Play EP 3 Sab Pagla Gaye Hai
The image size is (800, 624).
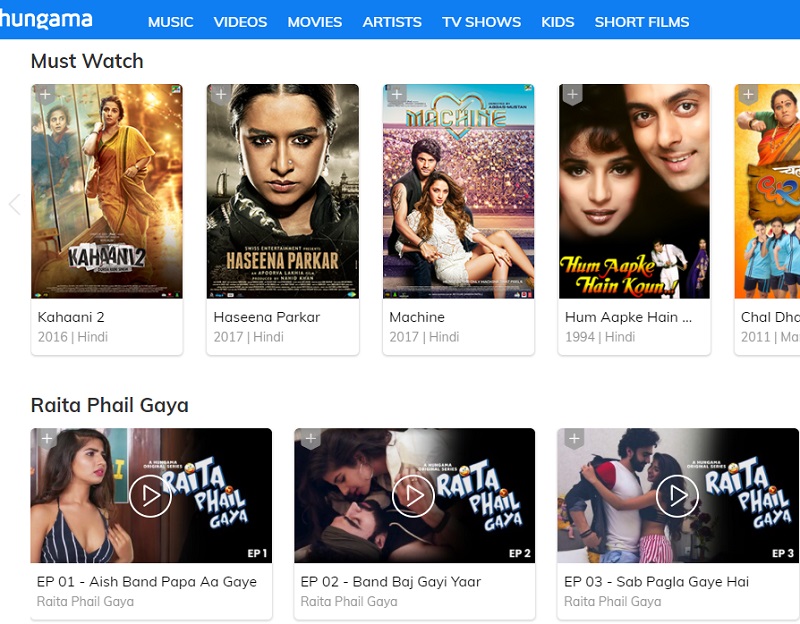(x=677, y=495)
